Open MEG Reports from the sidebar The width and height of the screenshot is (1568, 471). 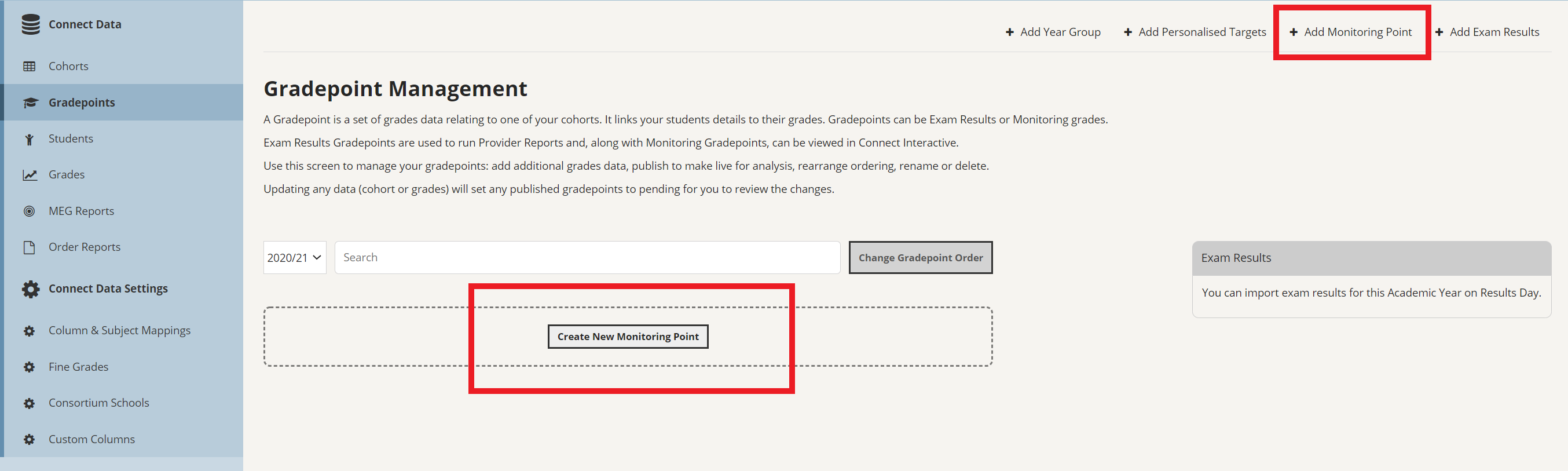pyautogui.click(x=123, y=211)
